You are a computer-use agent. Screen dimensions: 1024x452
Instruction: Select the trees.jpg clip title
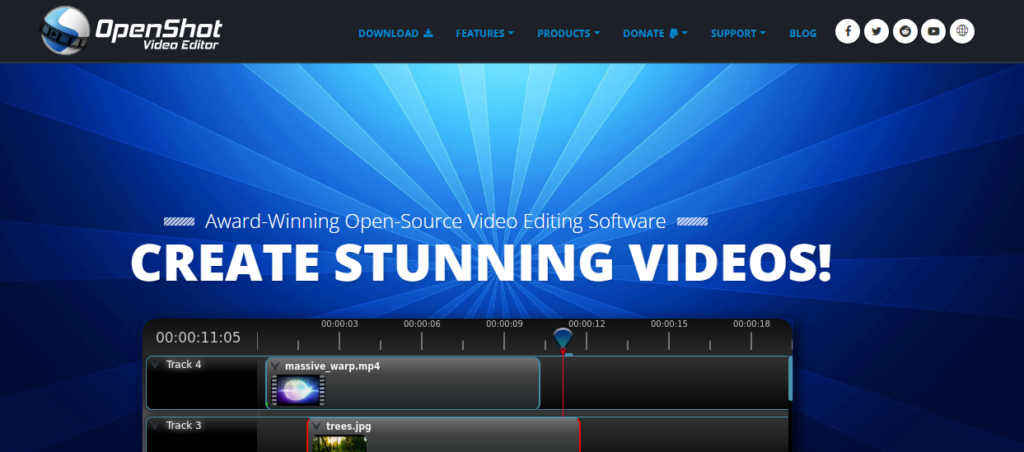(x=349, y=427)
